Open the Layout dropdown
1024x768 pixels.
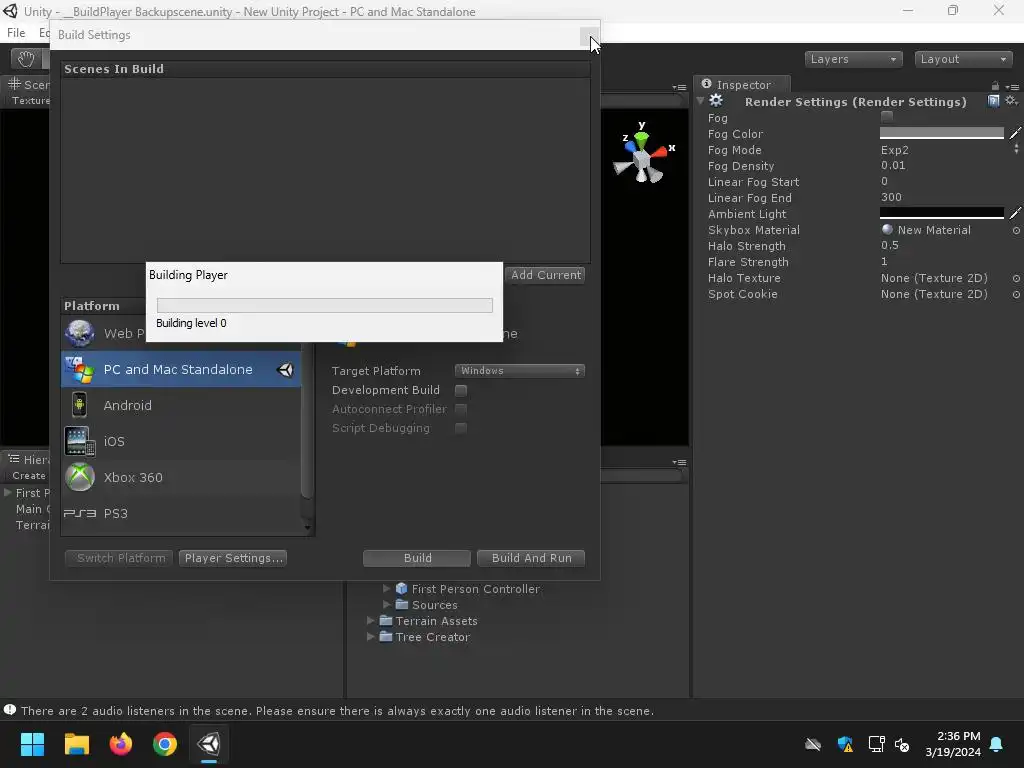(963, 59)
